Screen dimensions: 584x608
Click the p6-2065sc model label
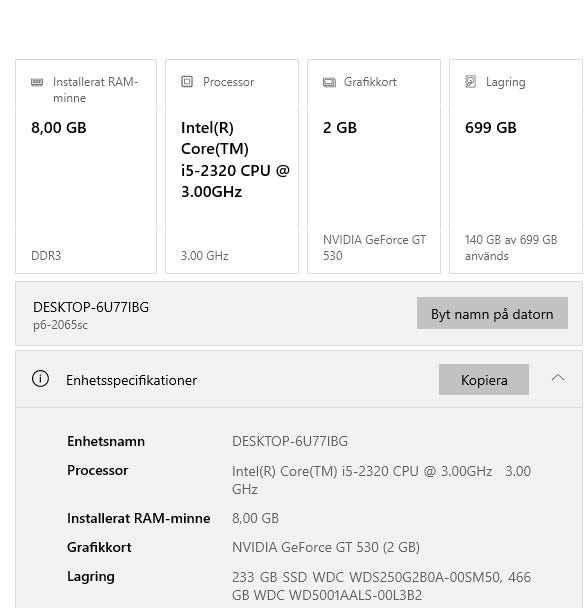pos(60,325)
